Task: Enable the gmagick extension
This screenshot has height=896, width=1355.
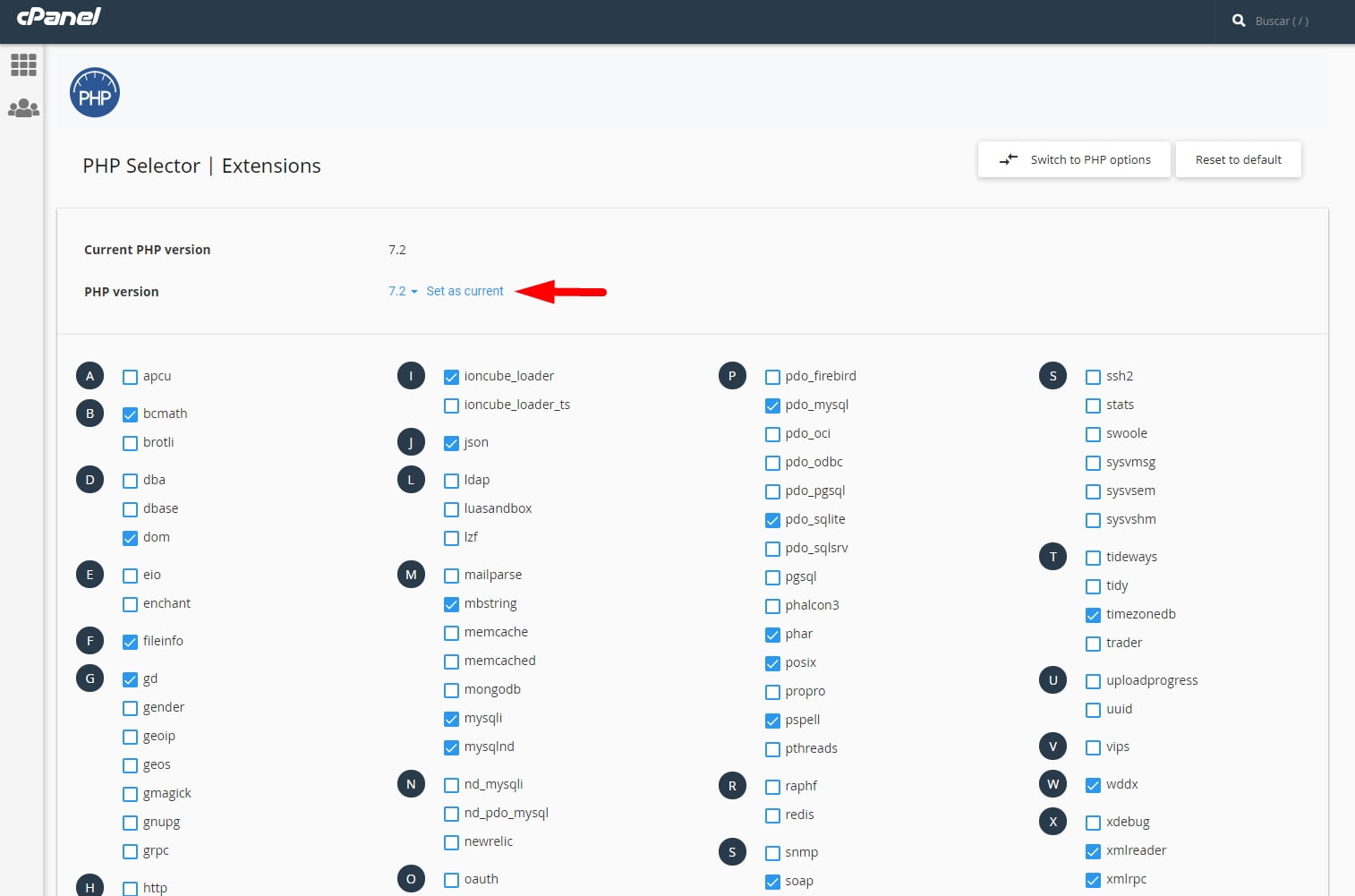Action: click(x=130, y=794)
